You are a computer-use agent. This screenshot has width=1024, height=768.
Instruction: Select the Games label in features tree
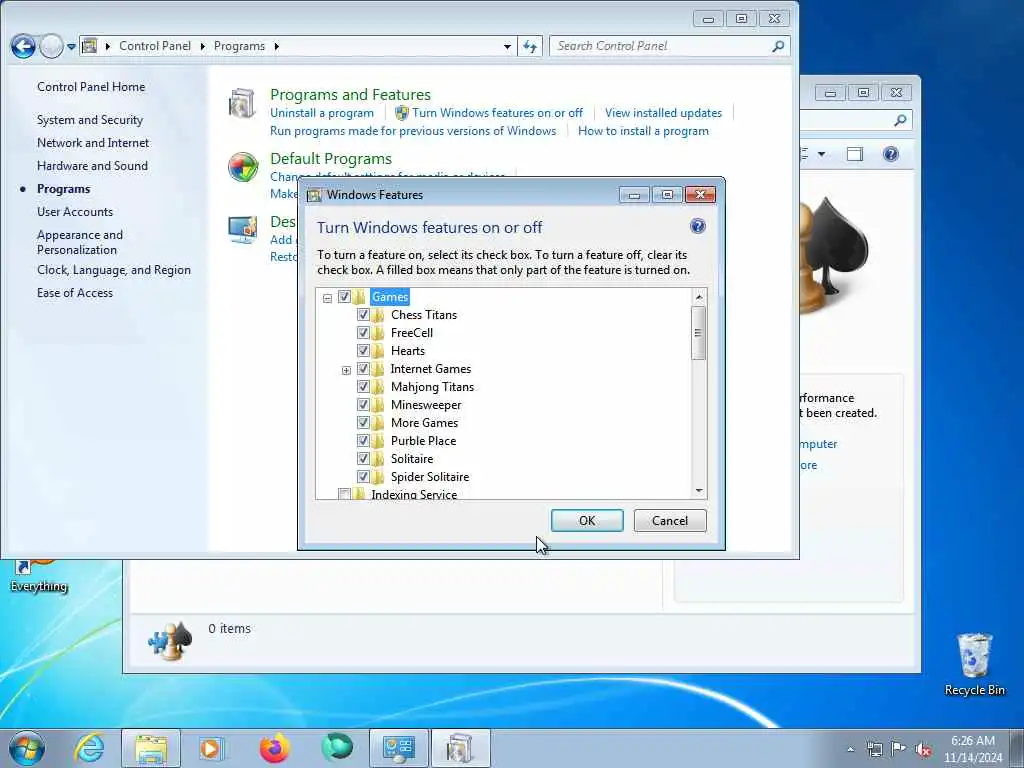tap(390, 297)
